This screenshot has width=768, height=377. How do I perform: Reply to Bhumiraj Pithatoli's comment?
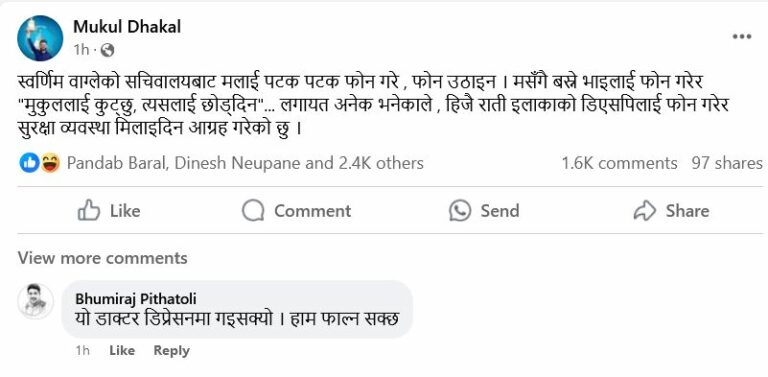point(171,351)
